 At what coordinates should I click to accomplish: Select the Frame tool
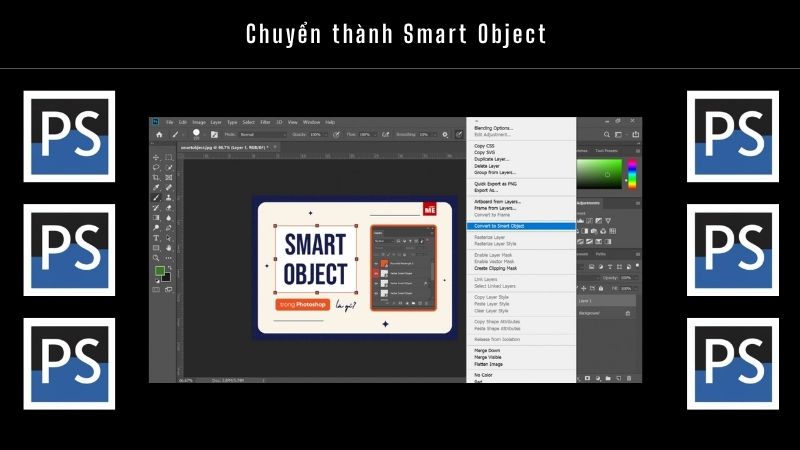[x=168, y=178]
